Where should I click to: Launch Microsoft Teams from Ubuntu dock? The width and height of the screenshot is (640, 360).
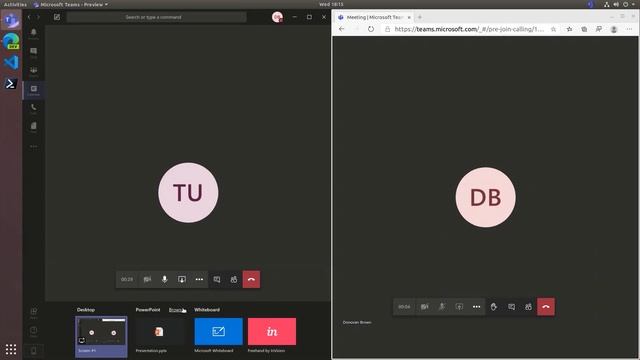(x=11, y=20)
